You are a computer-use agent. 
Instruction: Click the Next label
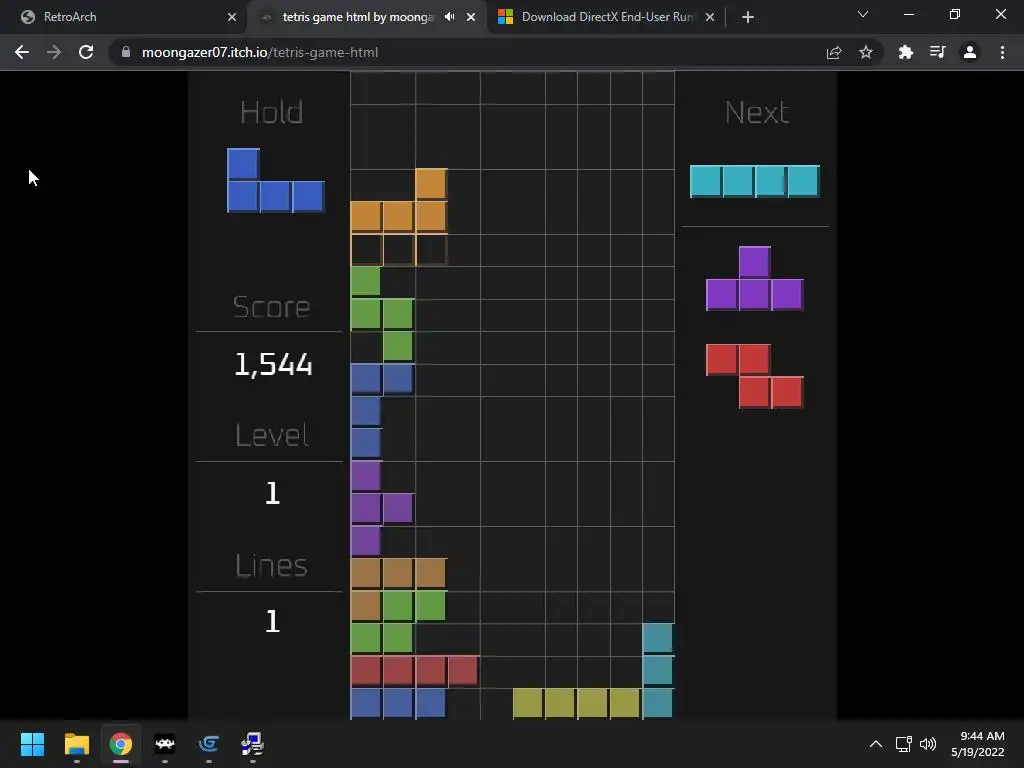pos(757,112)
